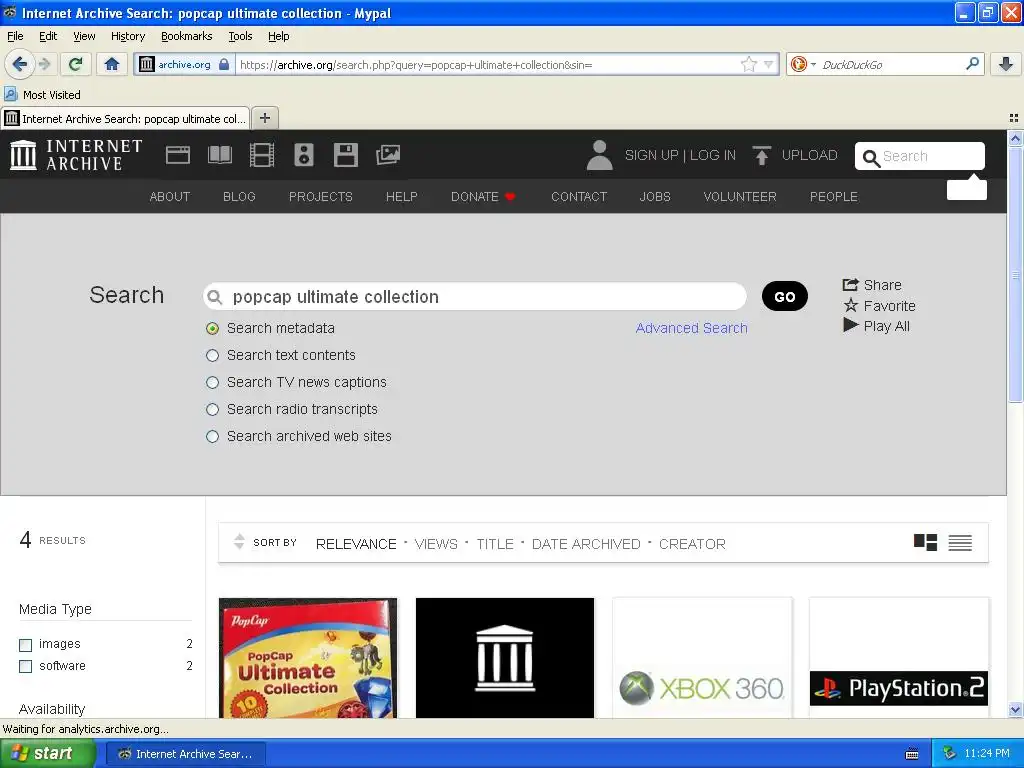The width and height of the screenshot is (1024, 768).
Task: Open the Tools menu
Action: 240,36
